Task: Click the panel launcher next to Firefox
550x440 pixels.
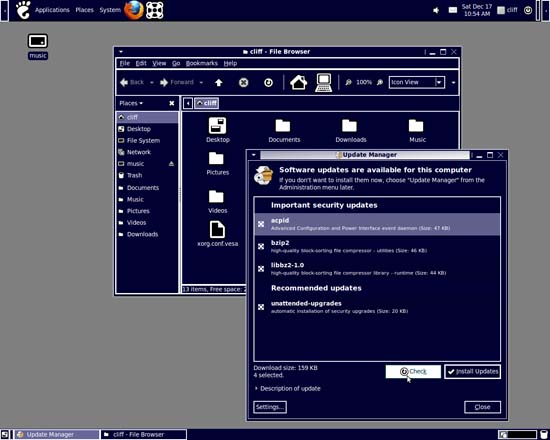Action: 155,11
